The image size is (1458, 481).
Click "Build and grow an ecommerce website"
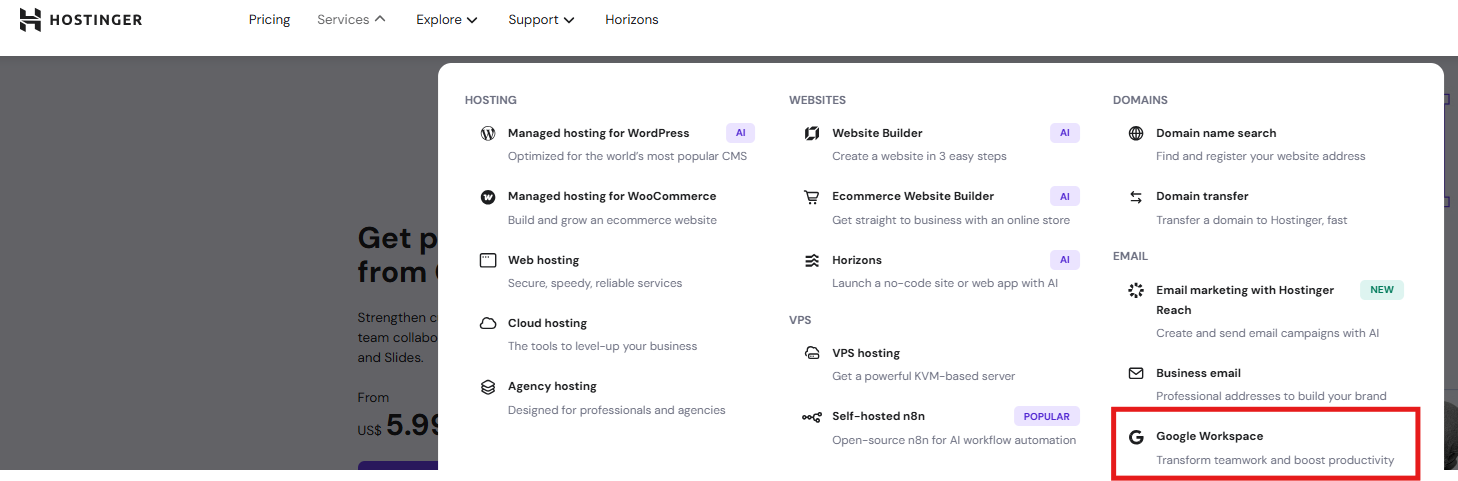(x=612, y=220)
